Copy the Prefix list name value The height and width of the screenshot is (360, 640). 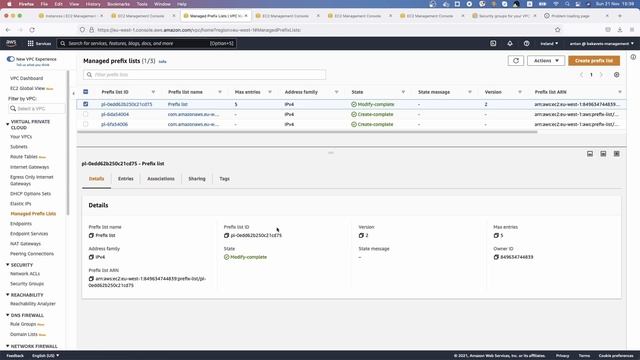[x=91, y=236]
